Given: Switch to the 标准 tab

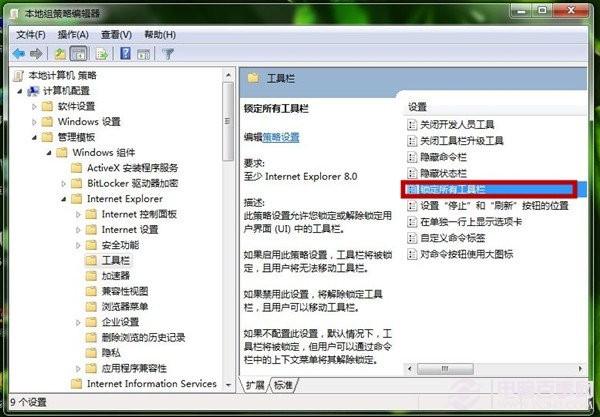Looking at the screenshot, I should coord(283,385).
